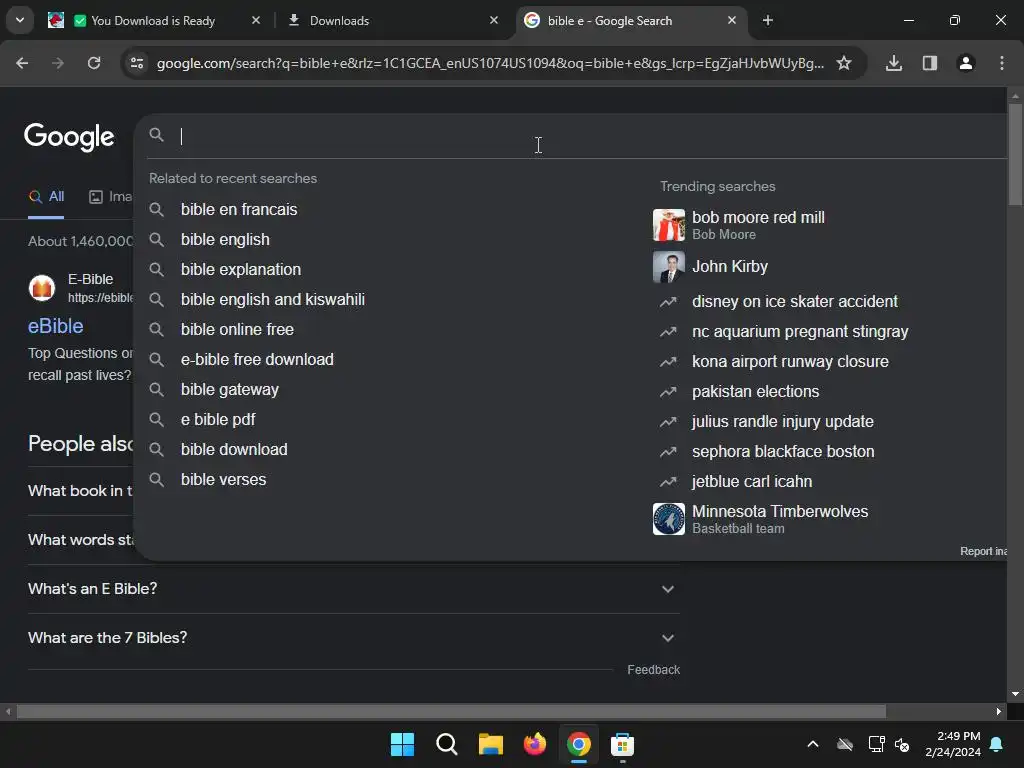Open trending 'jetblue carl icahn'

[x=752, y=482]
